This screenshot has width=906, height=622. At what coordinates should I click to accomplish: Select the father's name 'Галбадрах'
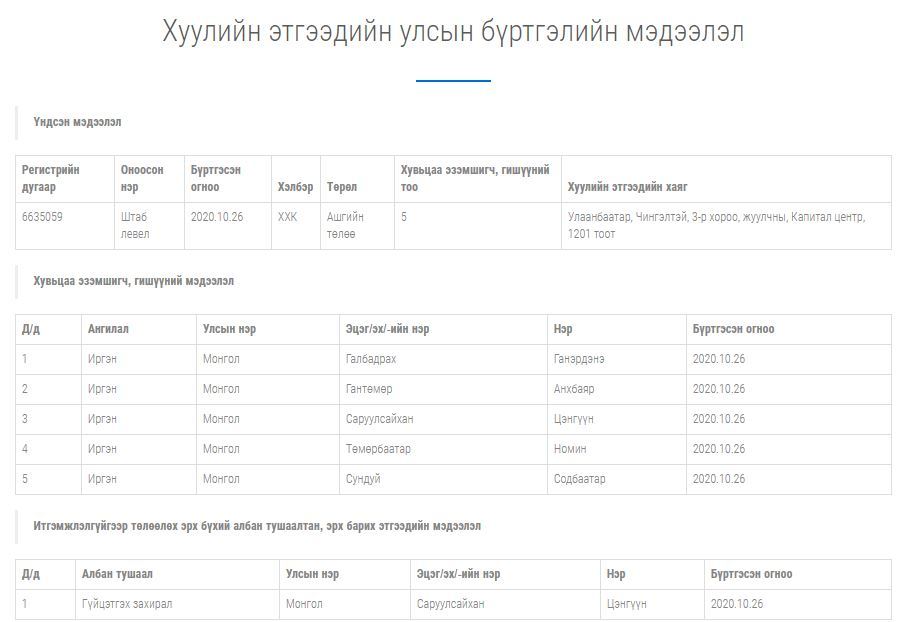click(371, 359)
